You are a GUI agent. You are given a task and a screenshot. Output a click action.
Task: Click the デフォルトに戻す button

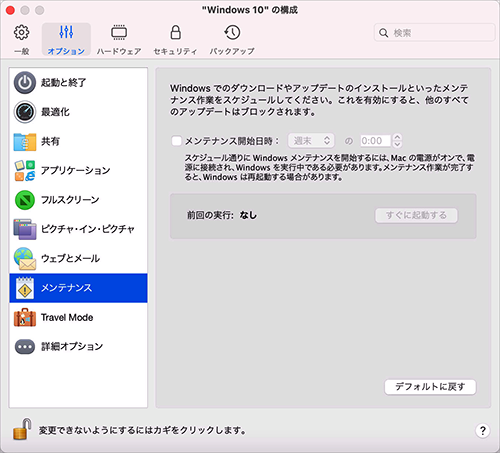pyautogui.click(x=430, y=387)
